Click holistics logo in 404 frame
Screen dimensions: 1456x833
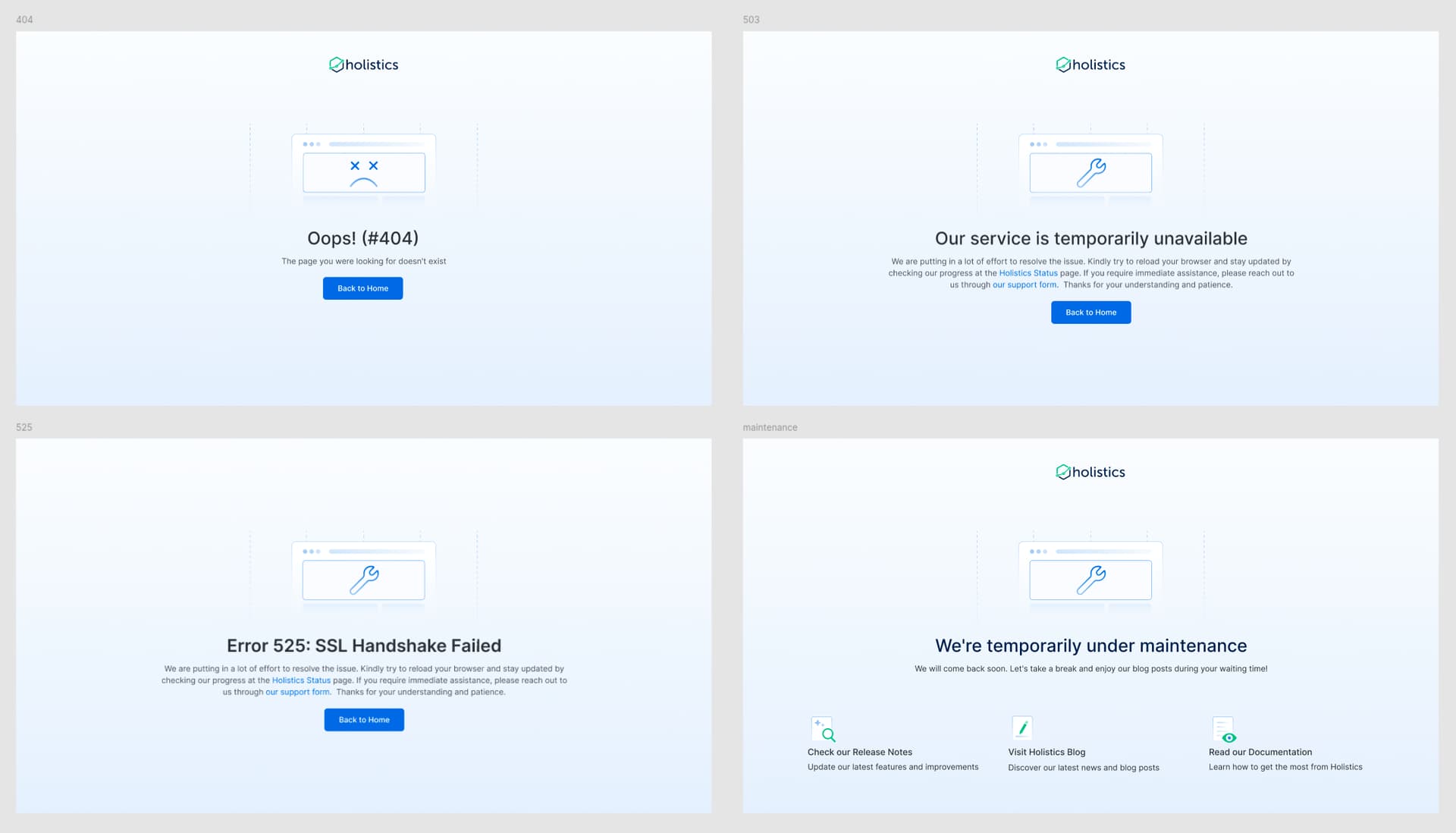pos(363,65)
